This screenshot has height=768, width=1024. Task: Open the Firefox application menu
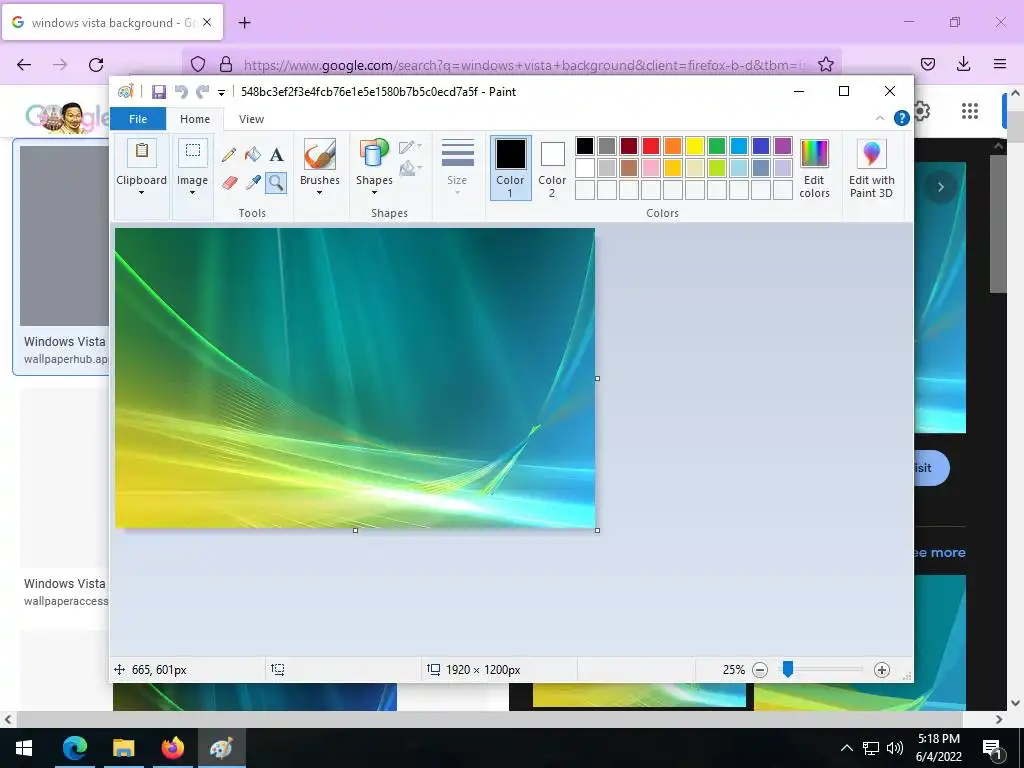pyautogui.click(x=1000, y=64)
